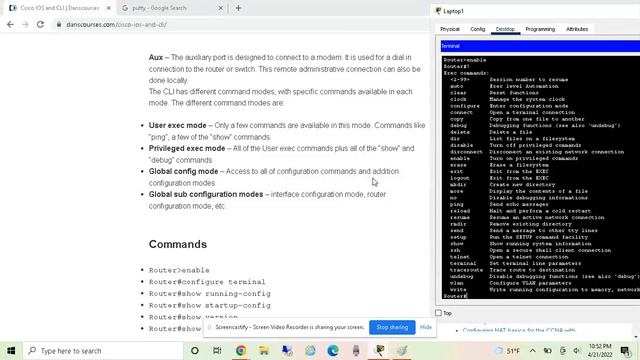Click the Router# prompt in the terminal

(455, 296)
